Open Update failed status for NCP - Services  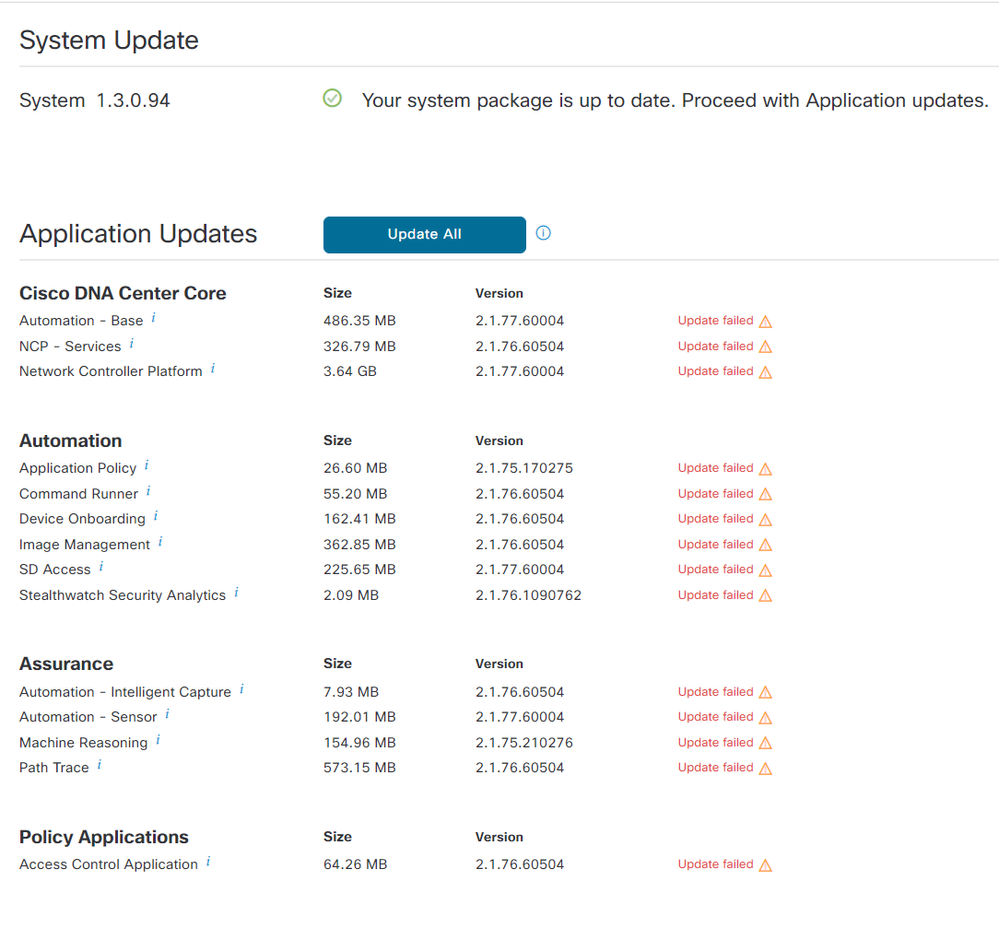[x=715, y=346]
